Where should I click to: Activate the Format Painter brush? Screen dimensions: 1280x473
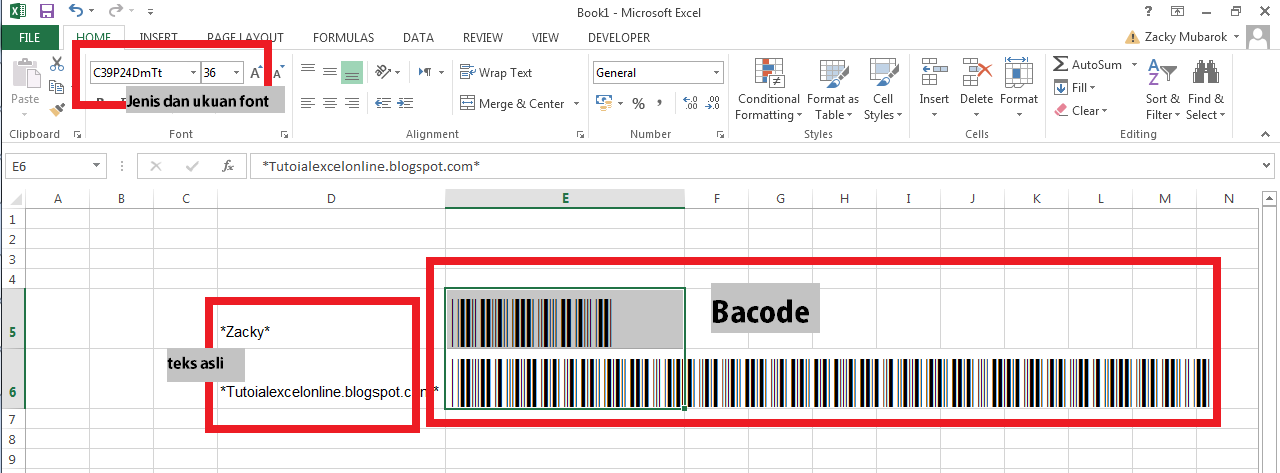tap(56, 109)
